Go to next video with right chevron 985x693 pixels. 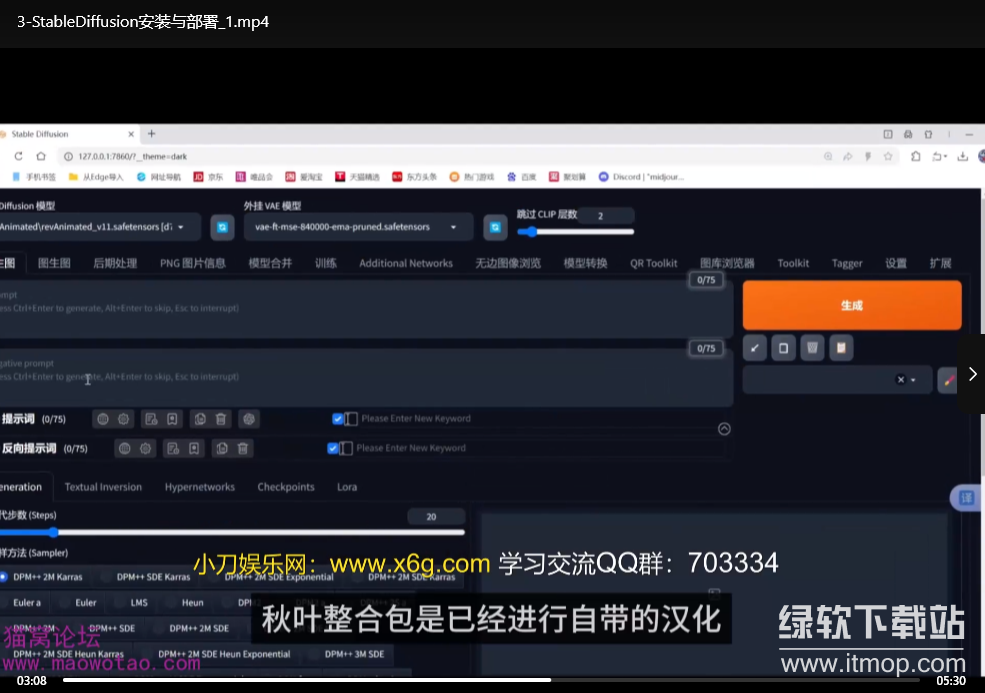(972, 374)
